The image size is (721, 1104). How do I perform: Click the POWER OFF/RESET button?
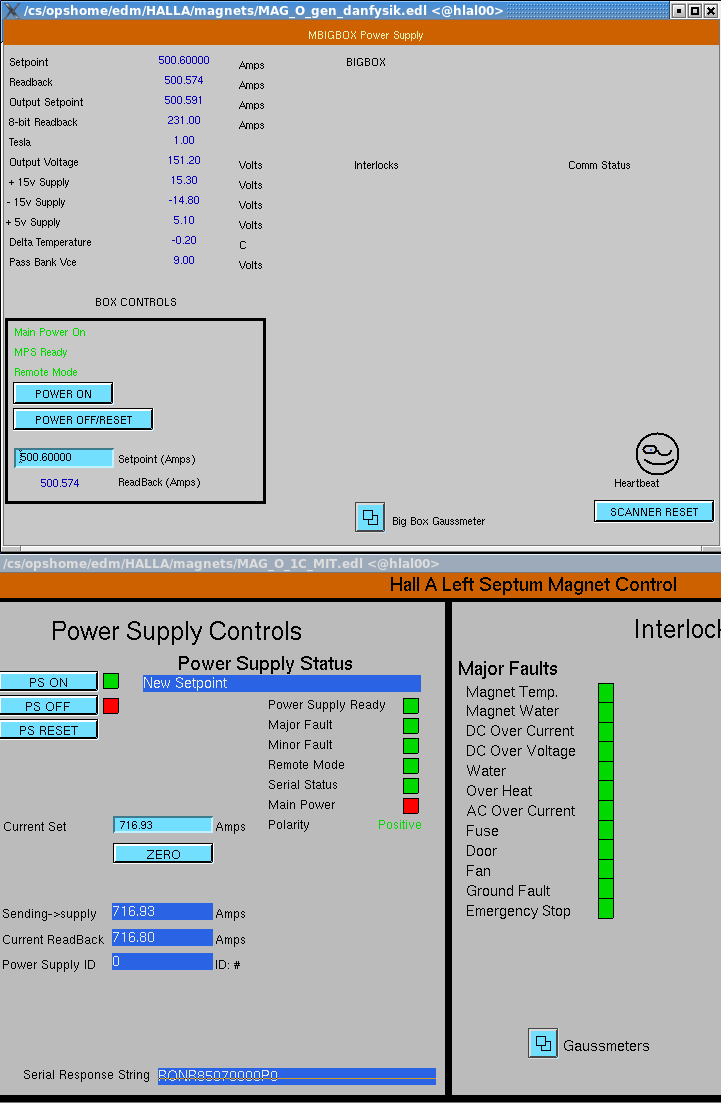click(x=83, y=420)
